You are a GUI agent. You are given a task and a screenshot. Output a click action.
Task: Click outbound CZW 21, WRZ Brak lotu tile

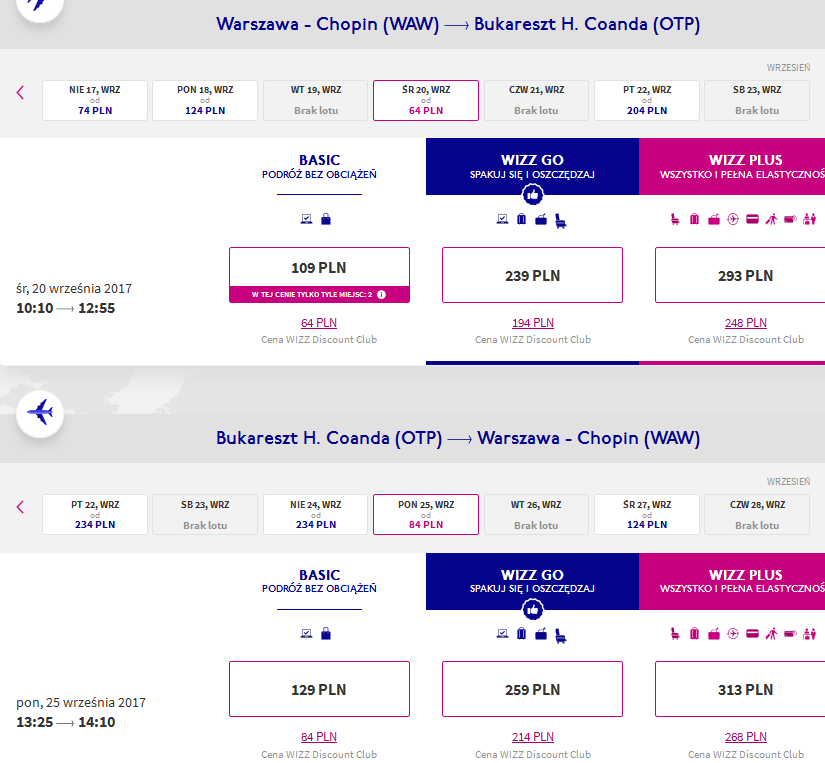536,101
